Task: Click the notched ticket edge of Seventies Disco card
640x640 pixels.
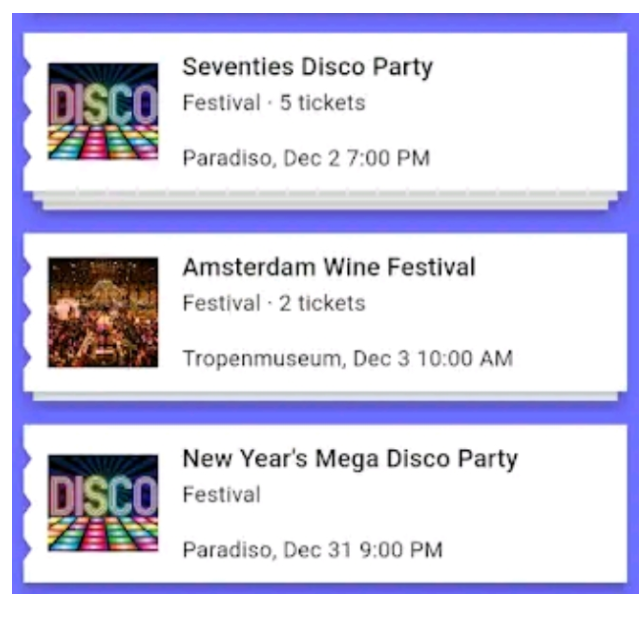Action: [x=27, y=111]
